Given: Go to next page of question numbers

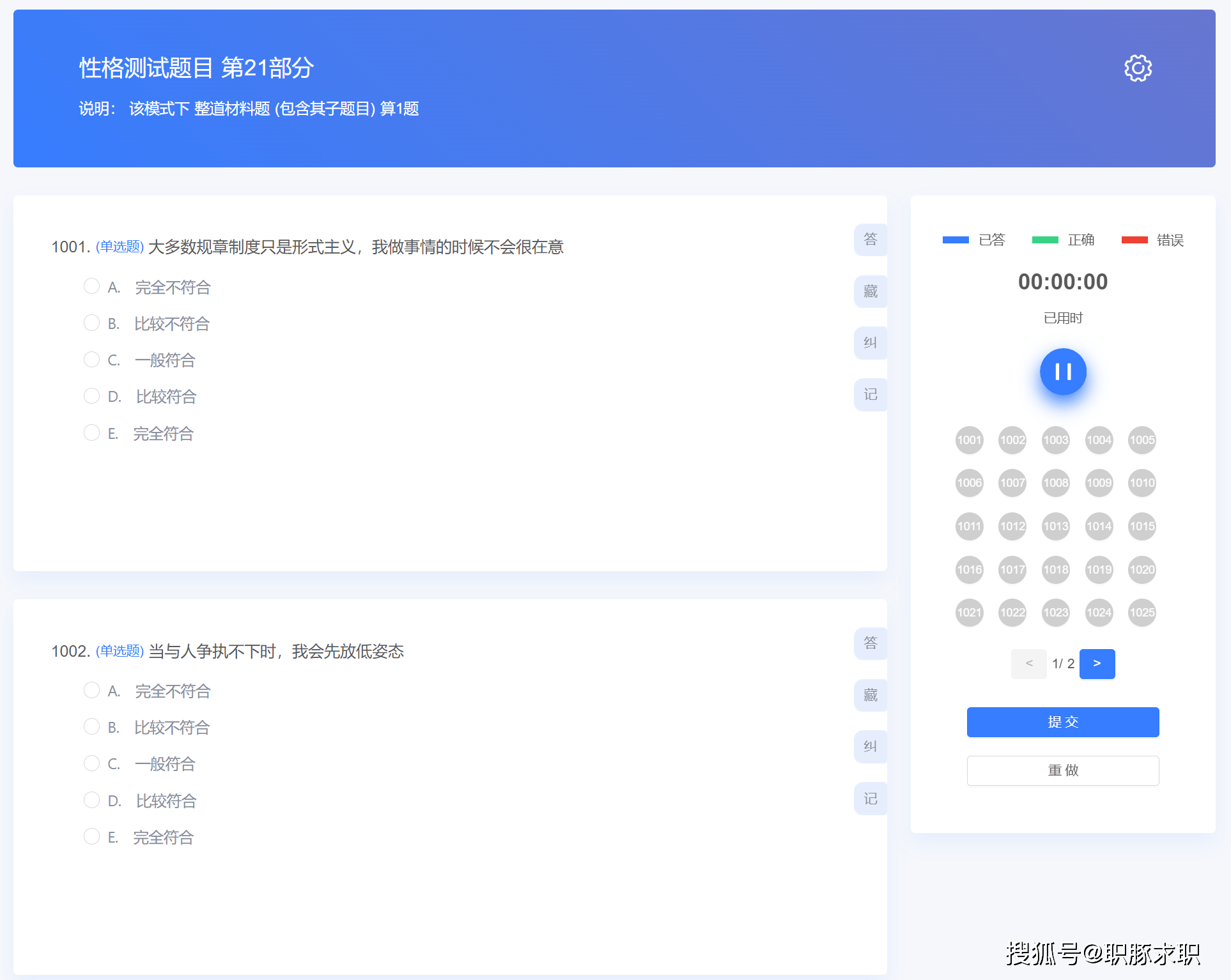Looking at the screenshot, I should (1097, 664).
